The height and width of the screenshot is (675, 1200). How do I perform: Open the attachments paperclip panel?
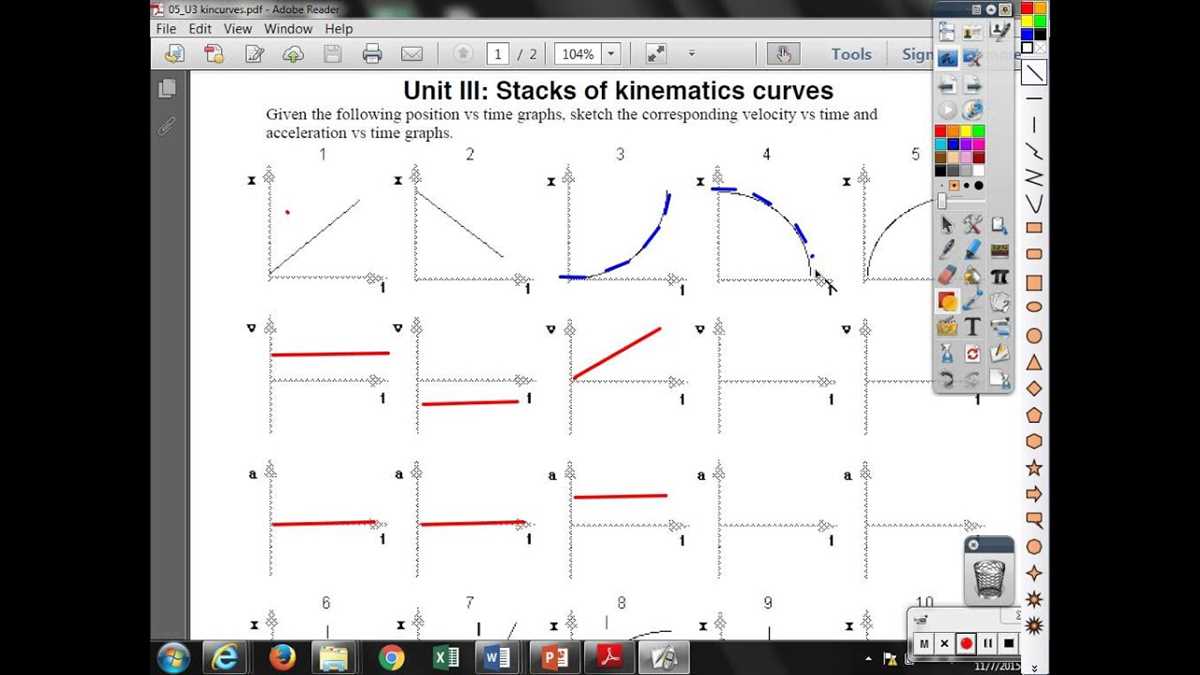pyautogui.click(x=167, y=125)
